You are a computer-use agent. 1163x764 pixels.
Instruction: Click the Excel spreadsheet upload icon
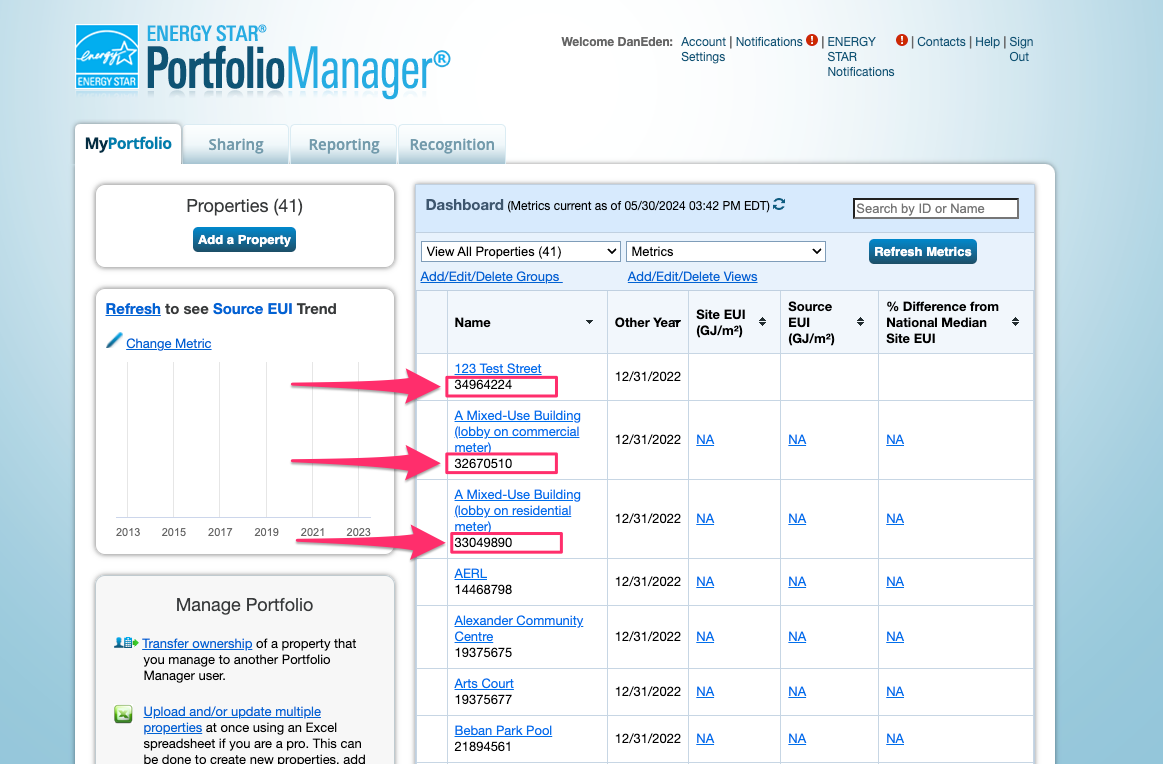point(123,714)
